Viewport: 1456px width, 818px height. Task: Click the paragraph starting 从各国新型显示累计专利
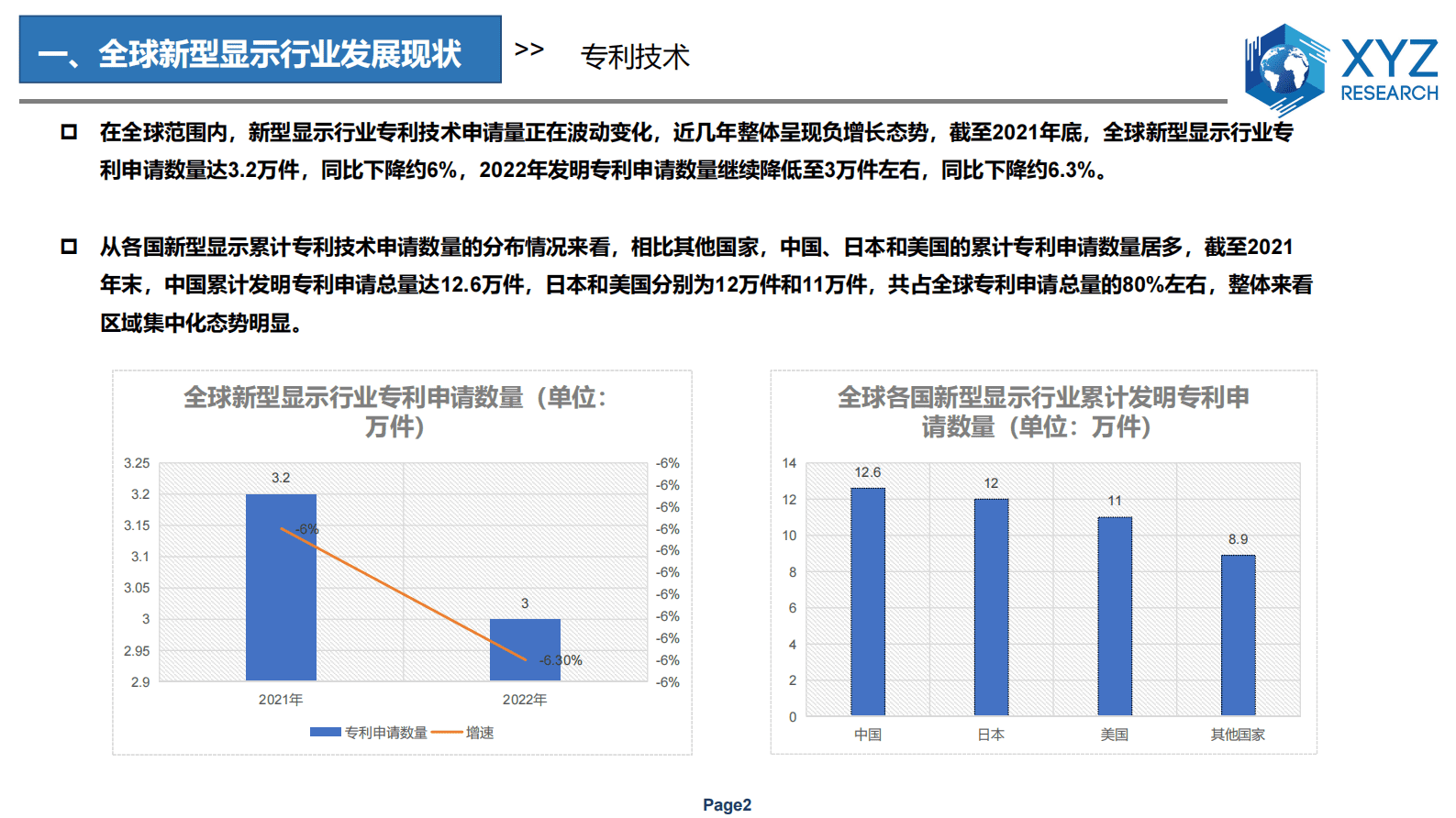706,285
